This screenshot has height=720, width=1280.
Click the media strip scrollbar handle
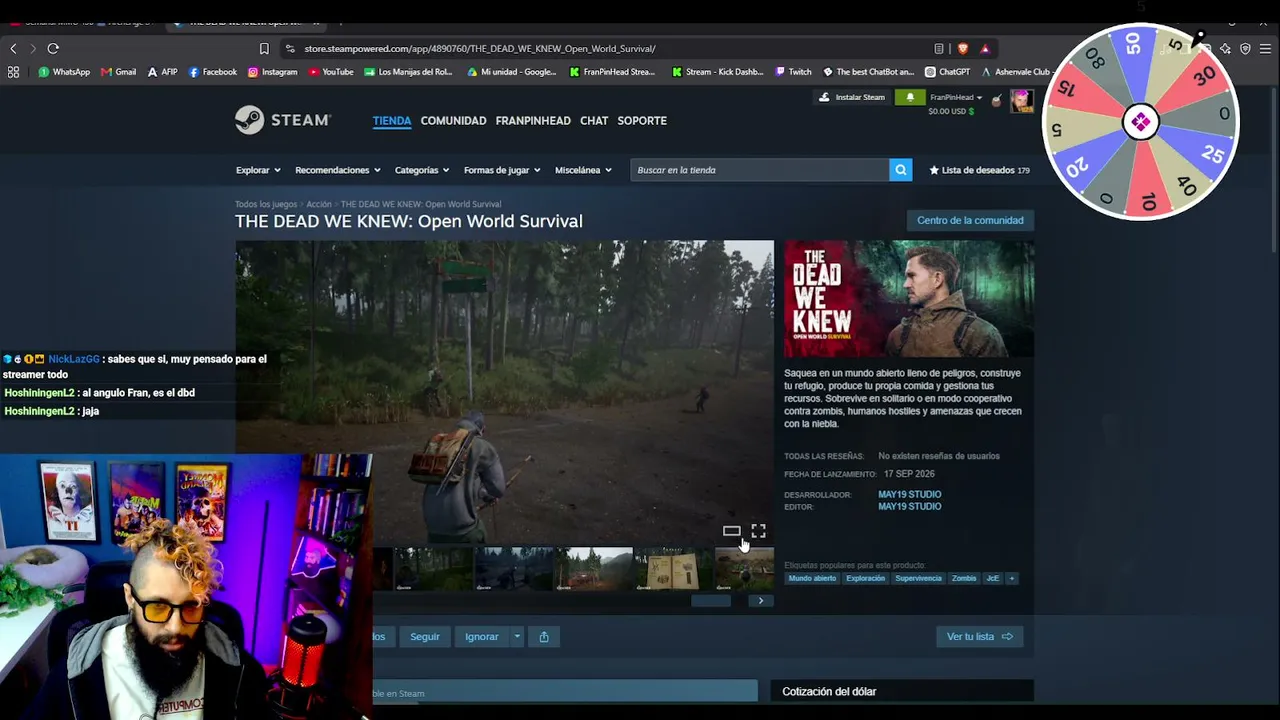point(711,601)
